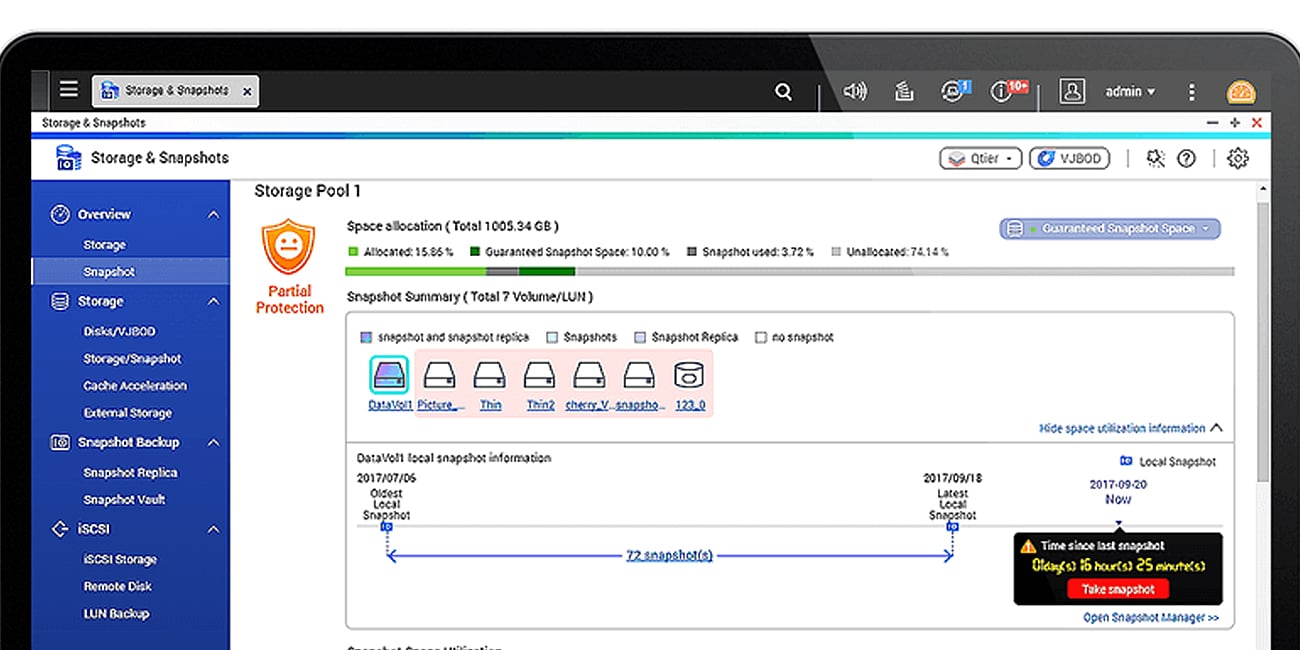Open Cache Acceleration in sidebar
Image resolution: width=1300 pixels, height=650 pixels.
(x=134, y=385)
